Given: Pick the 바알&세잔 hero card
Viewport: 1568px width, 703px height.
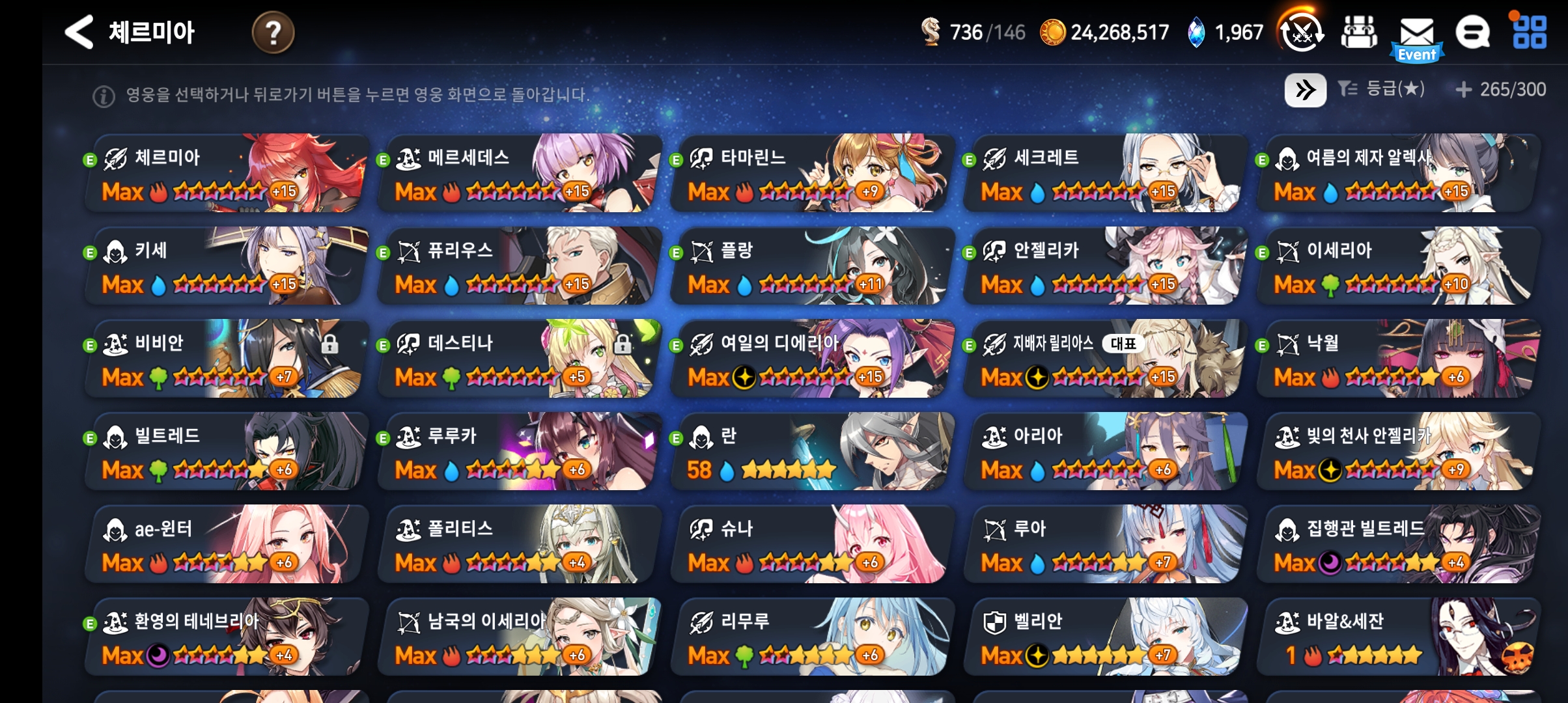Looking at the screenshot, I should [x=1398, y=637].
